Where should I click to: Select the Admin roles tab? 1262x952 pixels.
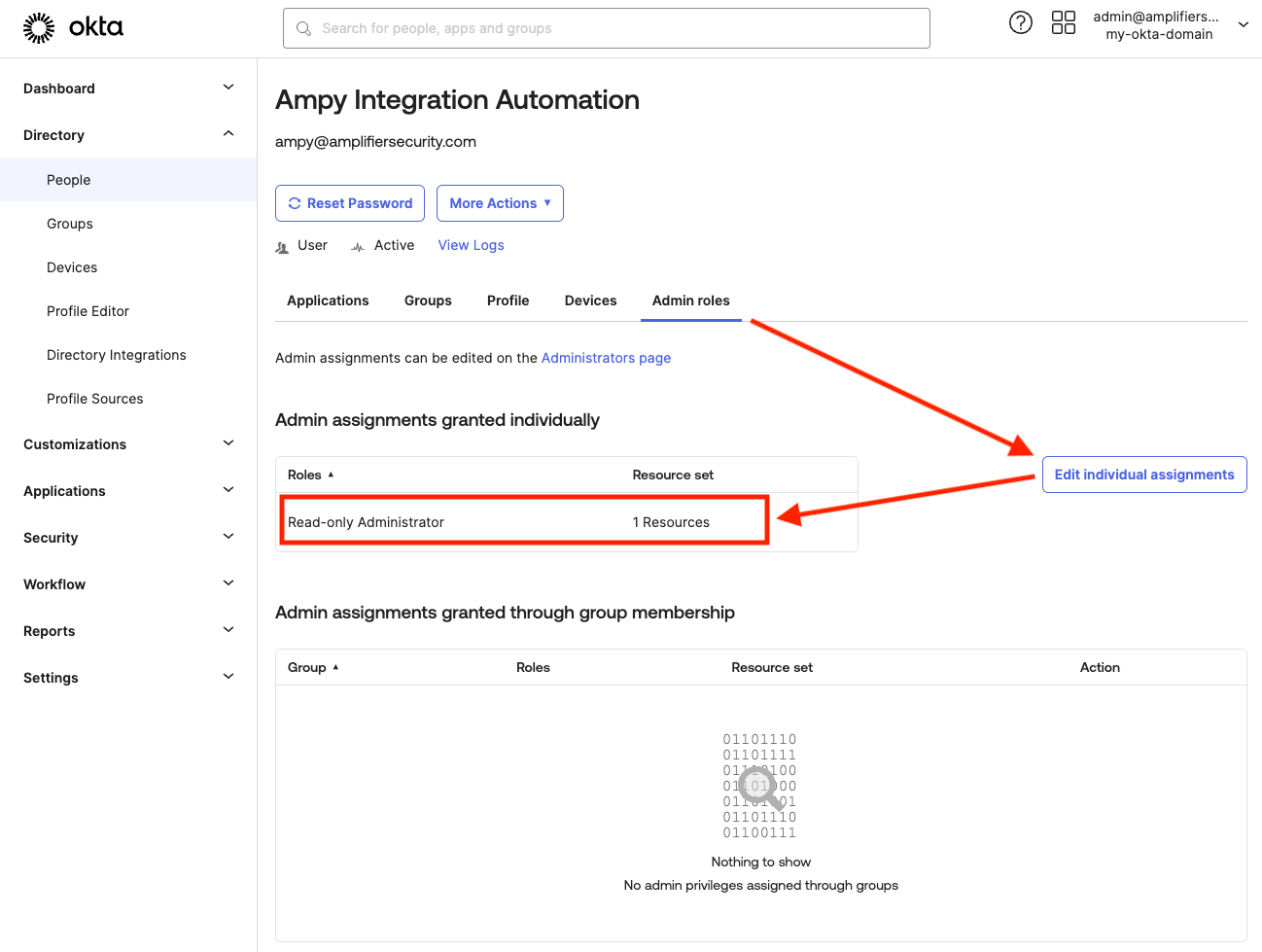690,300
